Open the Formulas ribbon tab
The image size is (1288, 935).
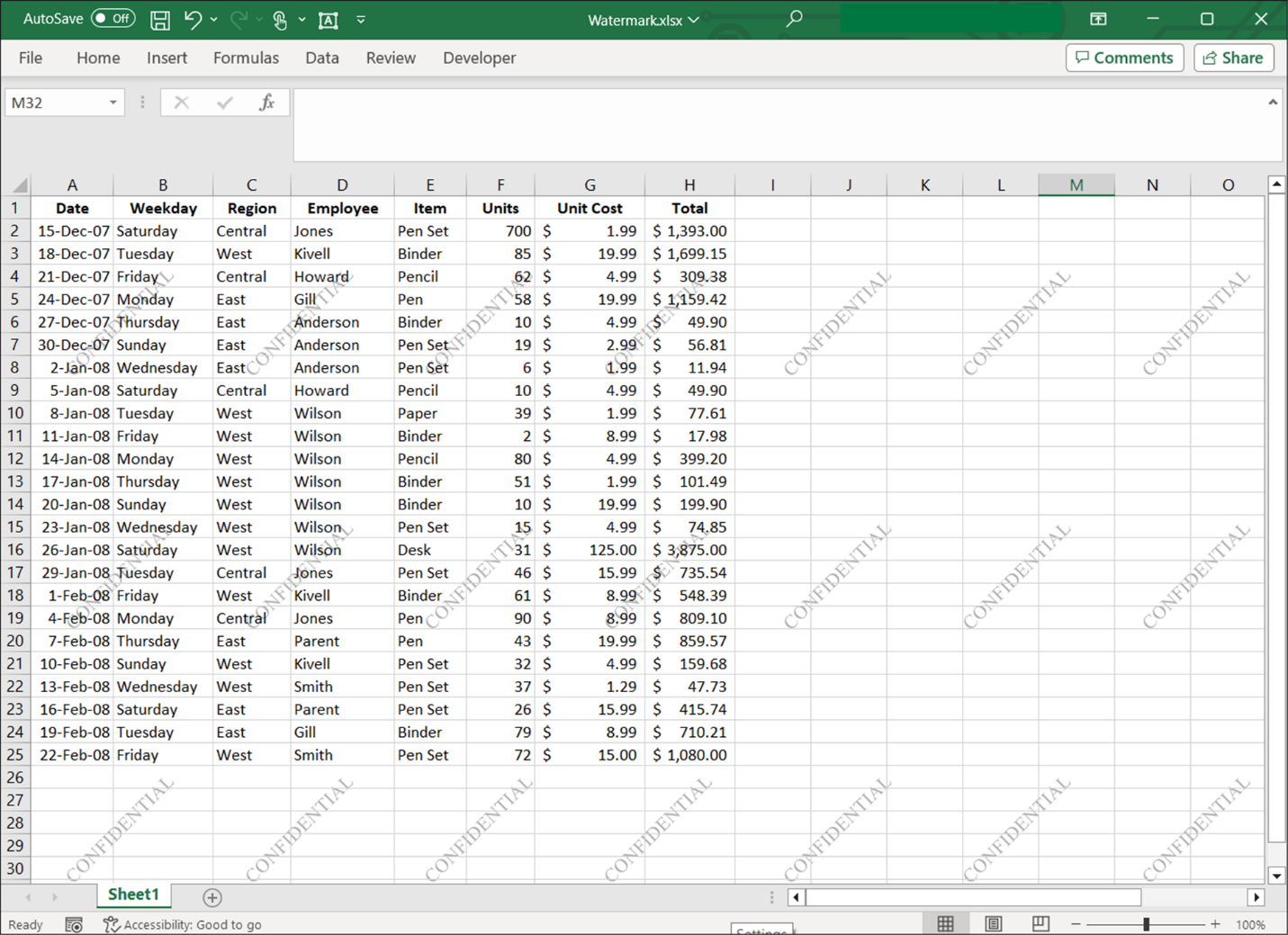246,58
